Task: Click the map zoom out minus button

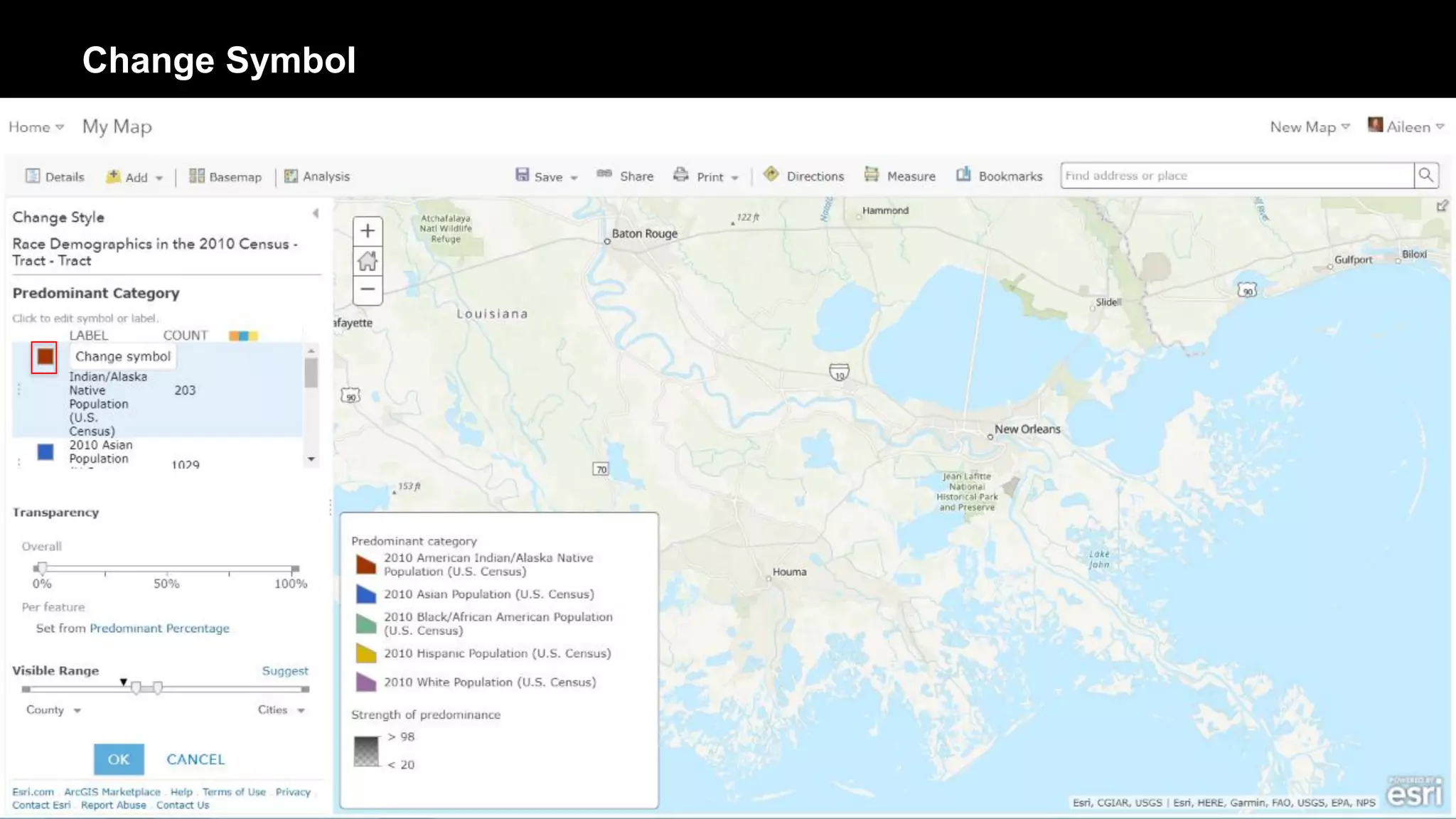Action: [368, 289]
